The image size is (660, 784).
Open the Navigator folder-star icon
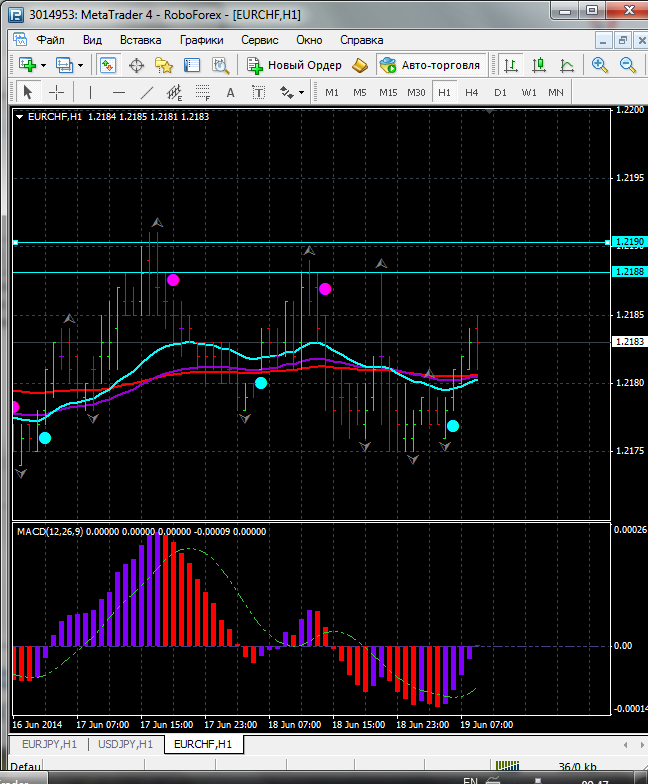coord(164,65)
